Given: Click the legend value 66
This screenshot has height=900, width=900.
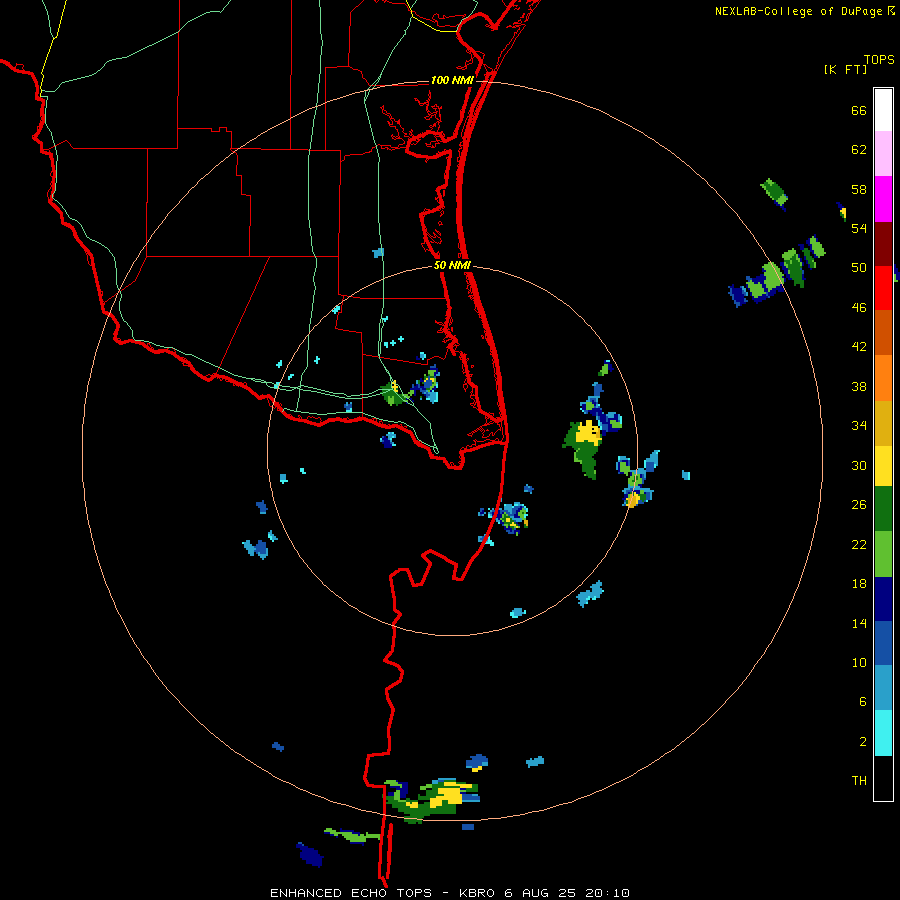Looking at the screenshot, I should (x=859, y=111).
